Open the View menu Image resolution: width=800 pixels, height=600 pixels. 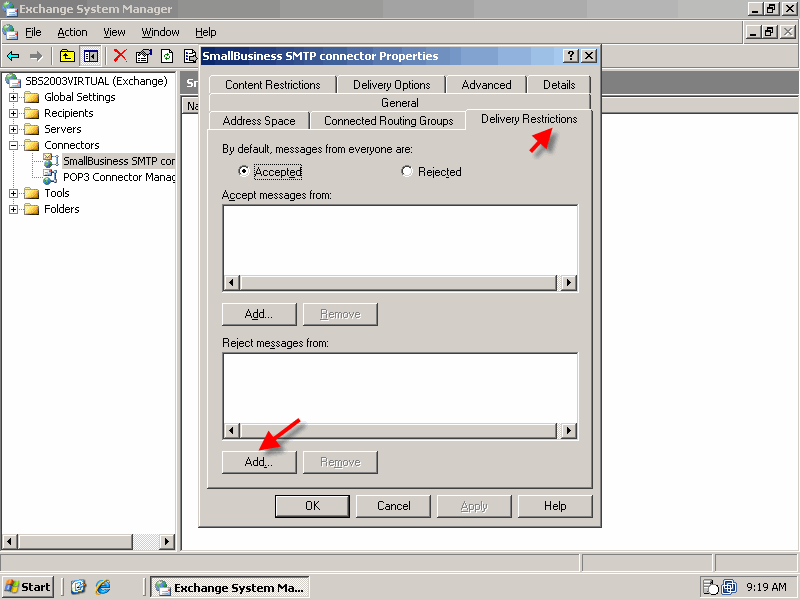(114, 32)
